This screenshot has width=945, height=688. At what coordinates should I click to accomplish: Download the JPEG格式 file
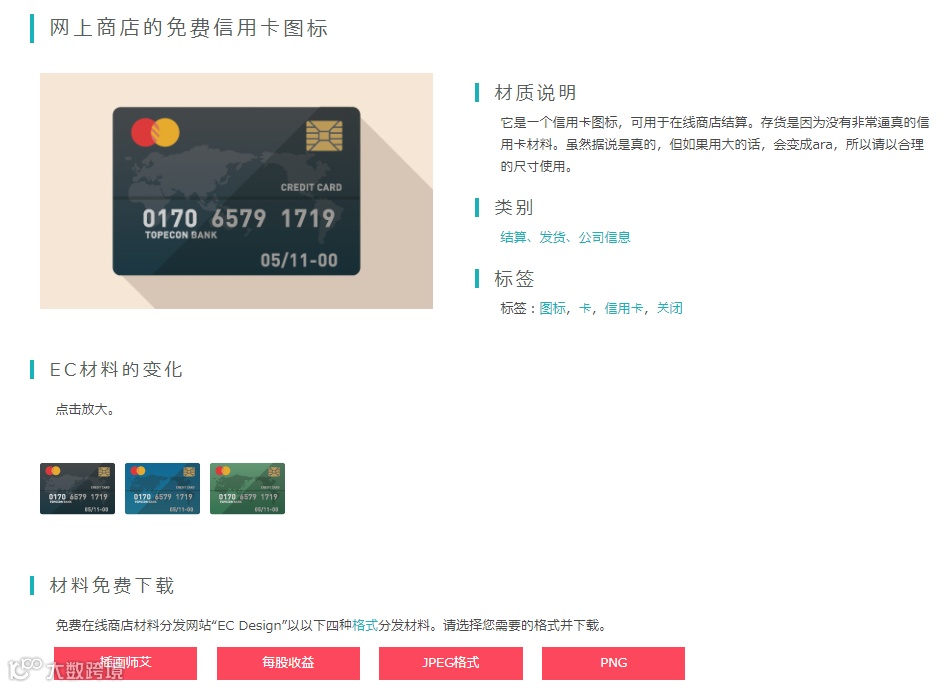[x=451, y=663]
